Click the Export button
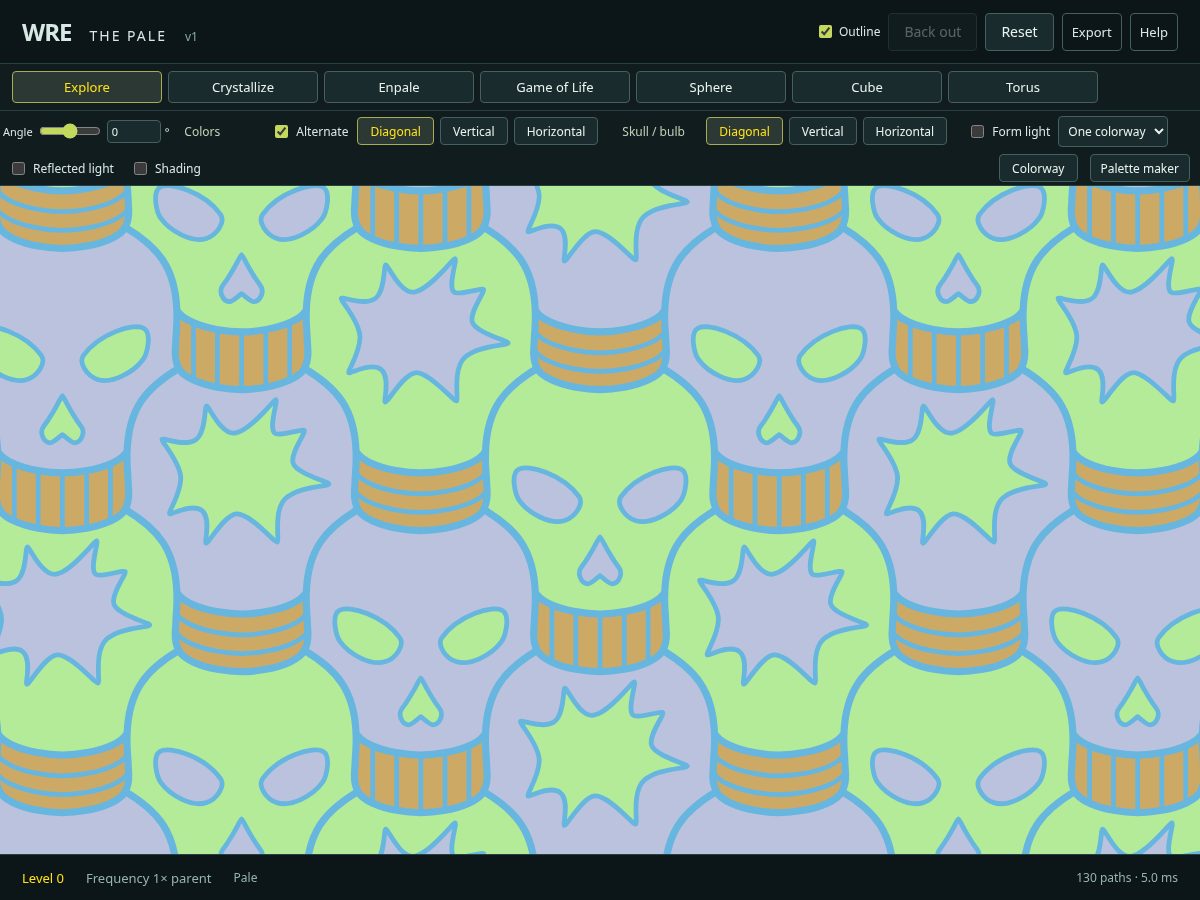The height and width of the screenshot is (900, 1200). click(1092, 32)
